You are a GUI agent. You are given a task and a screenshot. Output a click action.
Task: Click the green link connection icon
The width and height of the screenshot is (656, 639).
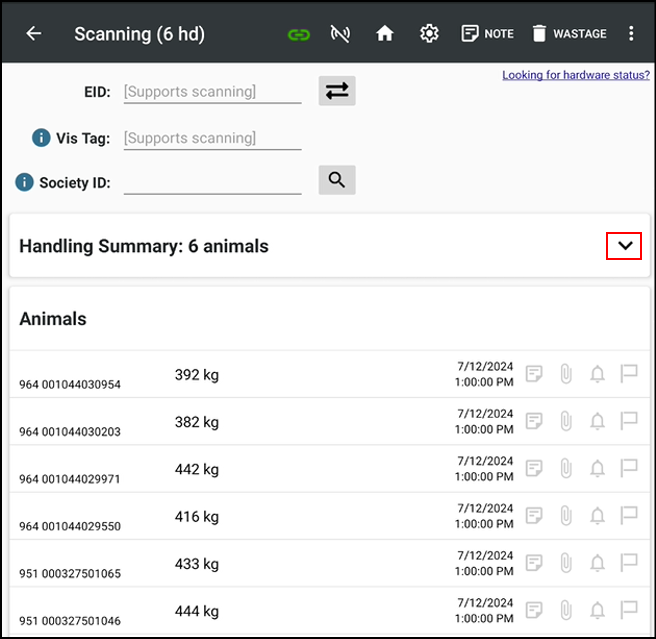(x=298, y=34)
